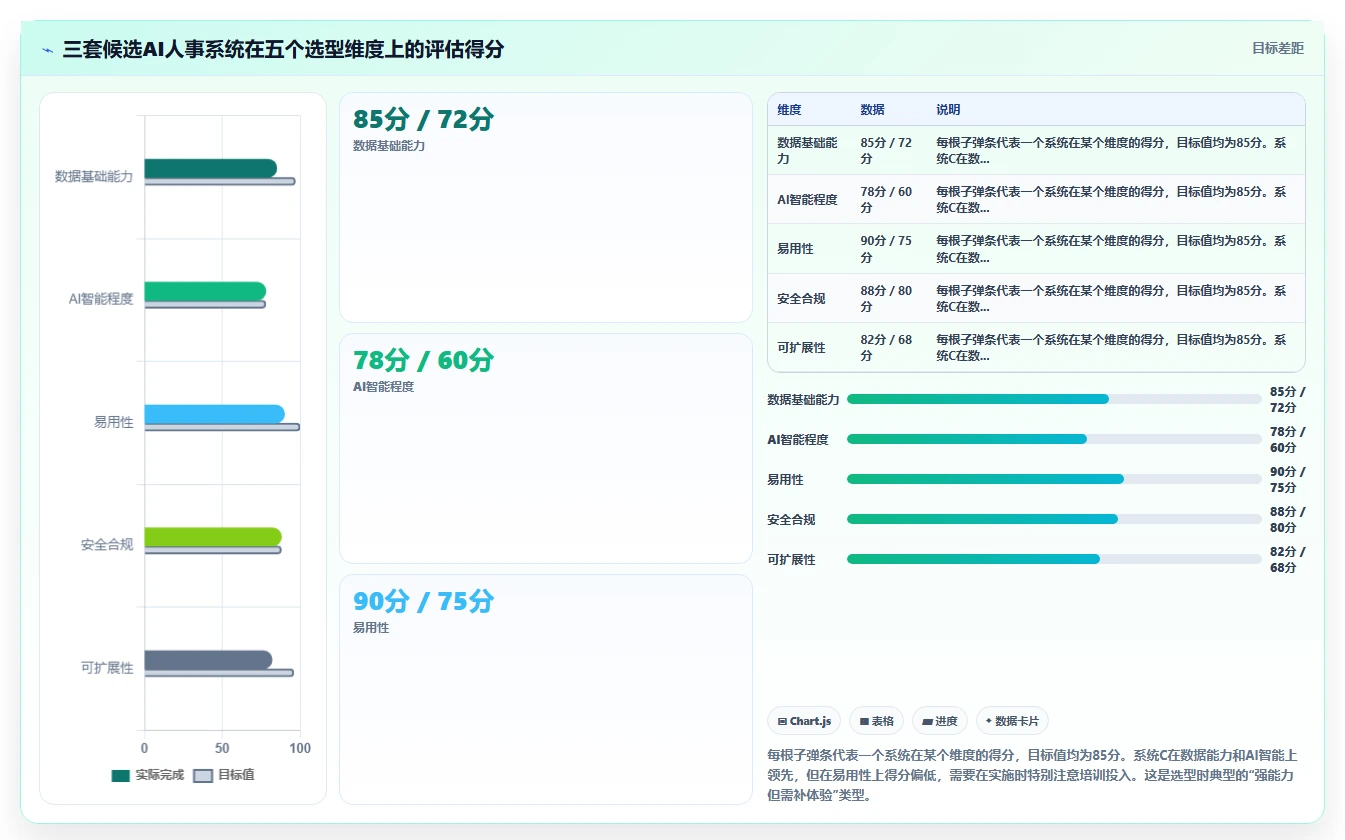The image size is (1345, 840).
Task: Click the 目标差距 label in header
Action: tap(1278, 48)
